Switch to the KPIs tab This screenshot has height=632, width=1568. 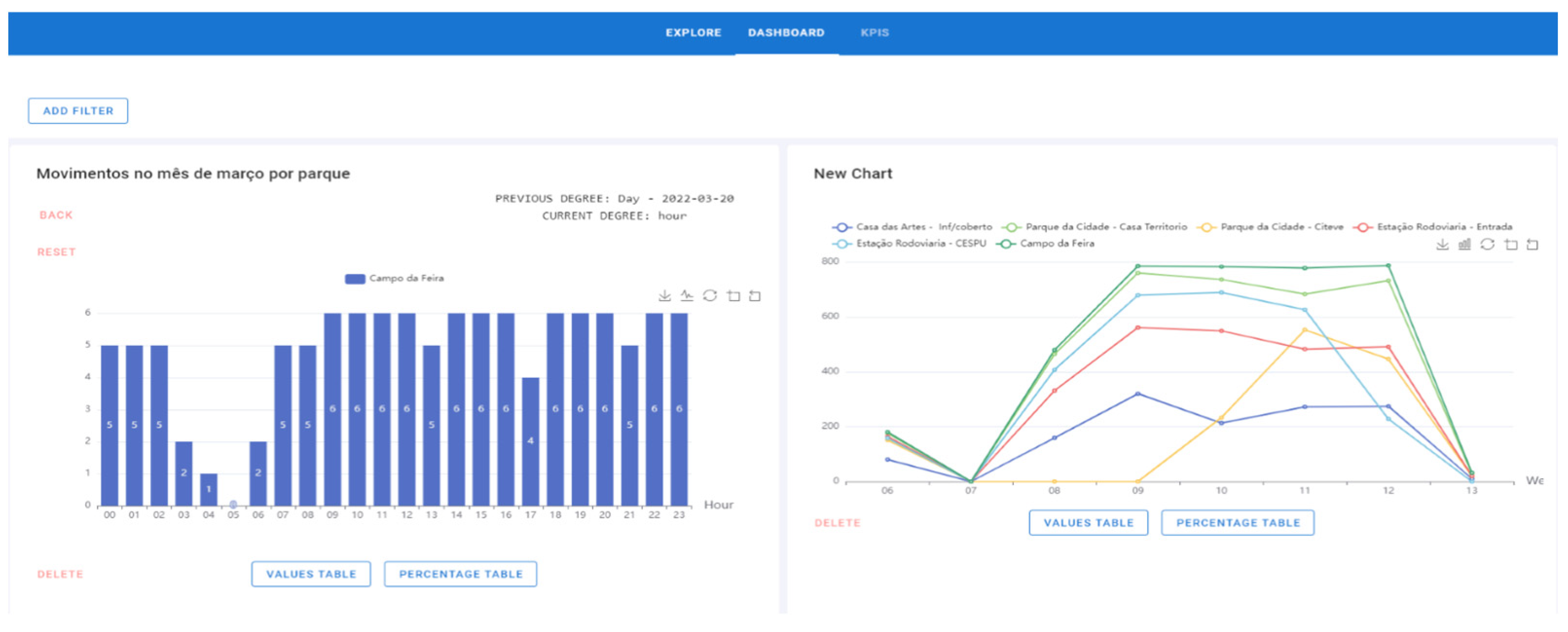[x=874, y=33]
